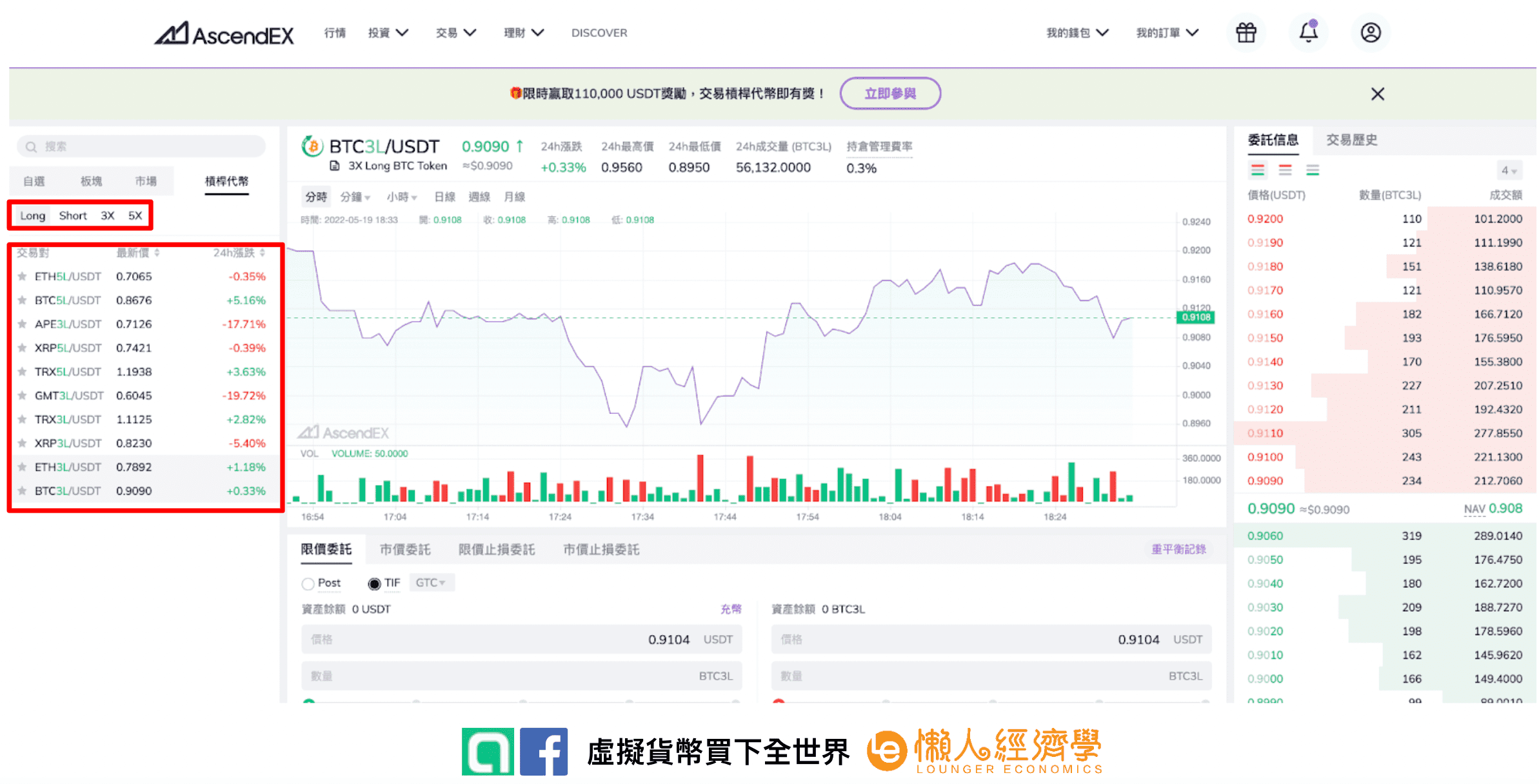Screen dimensions: 1539x784
Task: Open the token document icon beside 3X Long BTC Token
Action: [x=335, y=166]
